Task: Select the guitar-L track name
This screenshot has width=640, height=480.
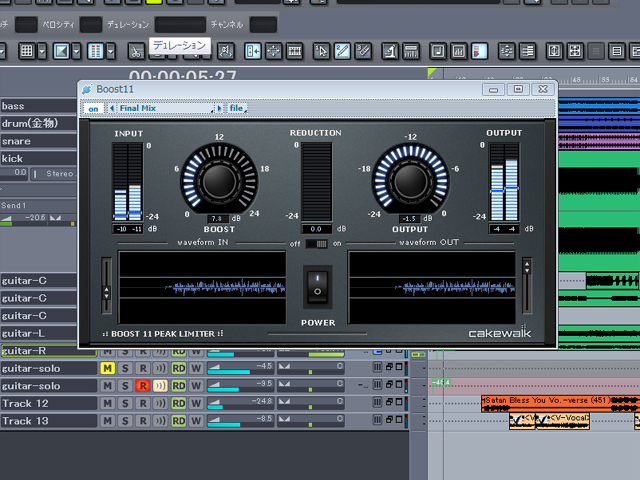Action: point(38,333)
